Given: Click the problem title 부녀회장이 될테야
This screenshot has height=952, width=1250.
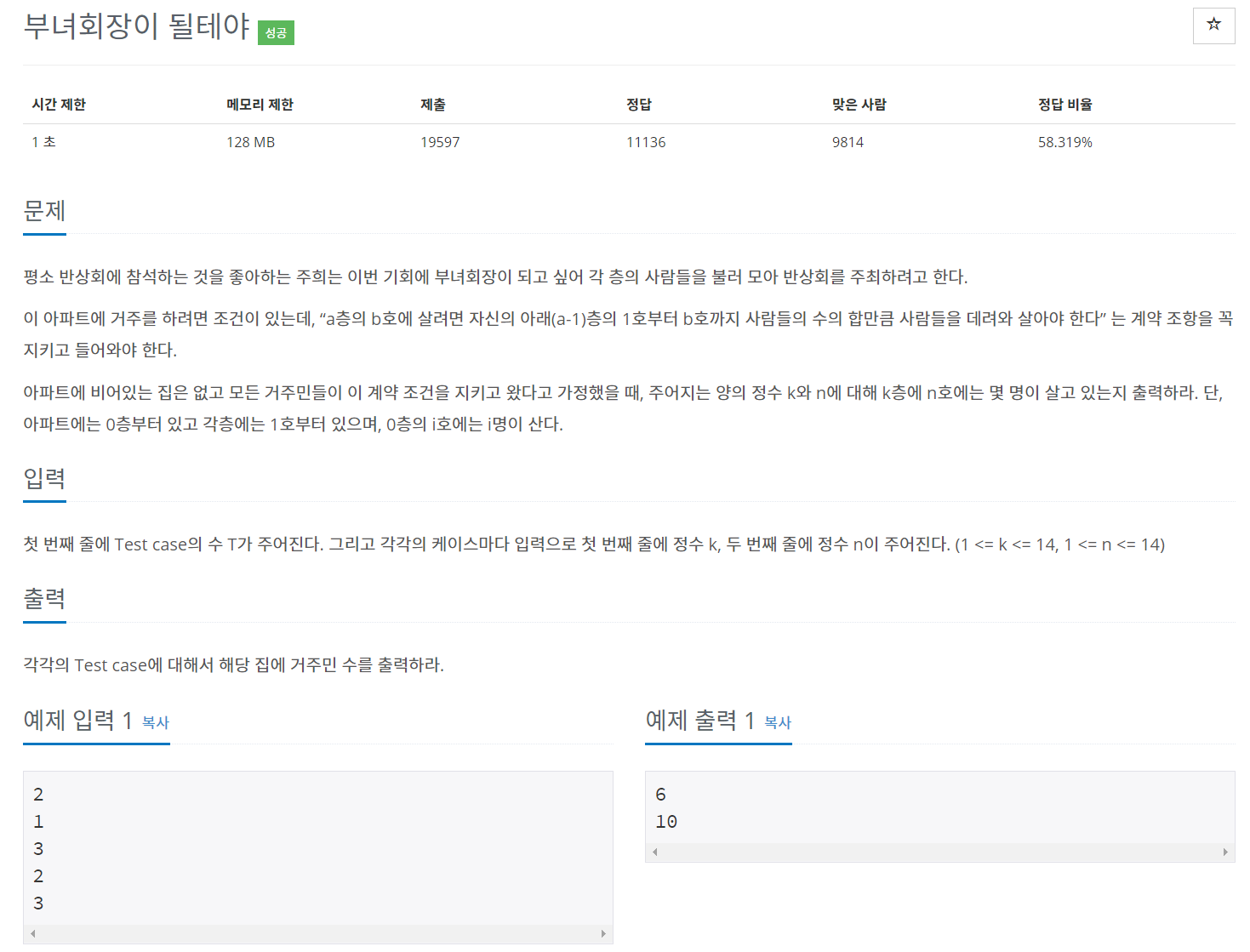Looking at the screenshot, I should (x=137, y=26).
